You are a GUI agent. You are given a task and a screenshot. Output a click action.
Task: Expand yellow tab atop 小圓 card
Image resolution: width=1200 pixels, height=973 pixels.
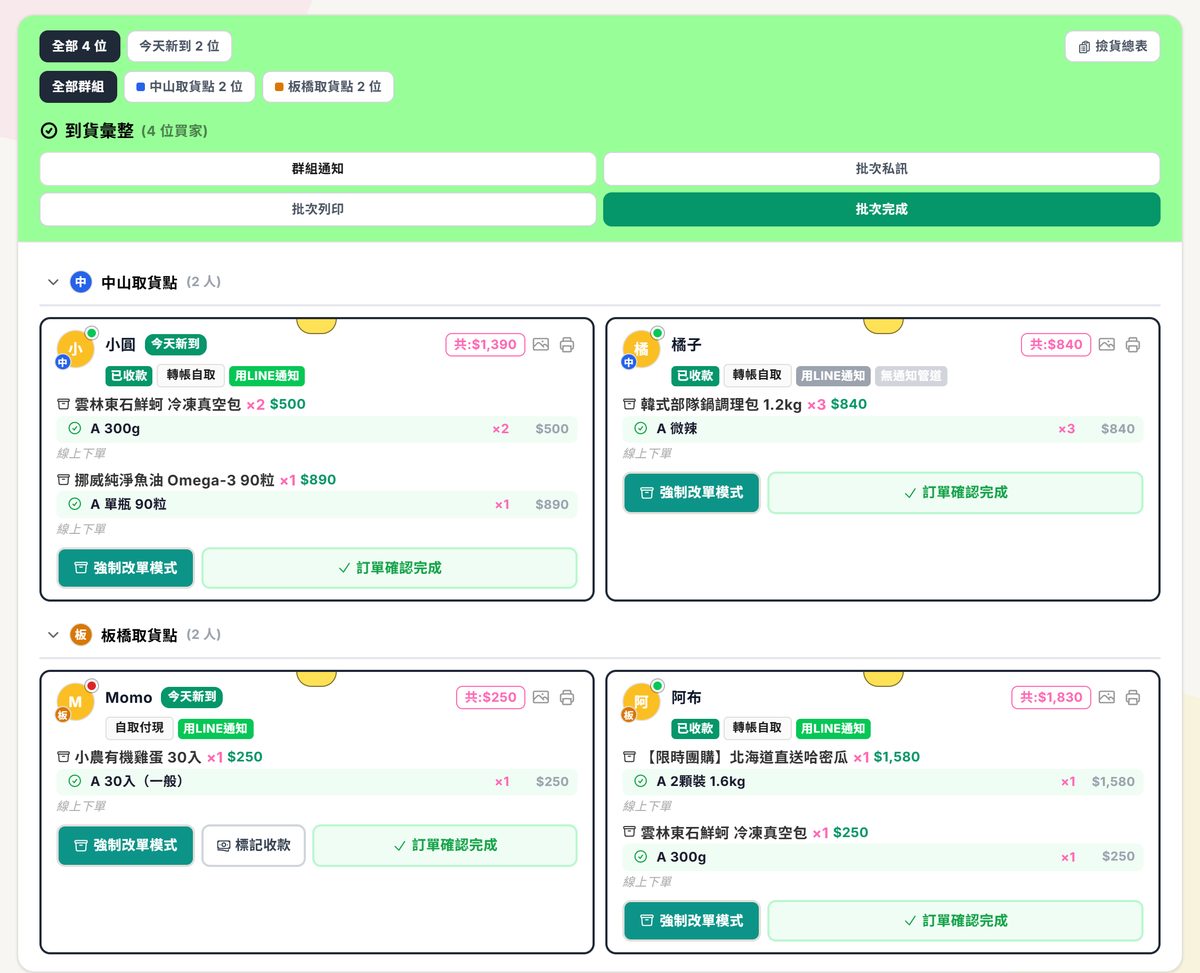coord(317,325)
